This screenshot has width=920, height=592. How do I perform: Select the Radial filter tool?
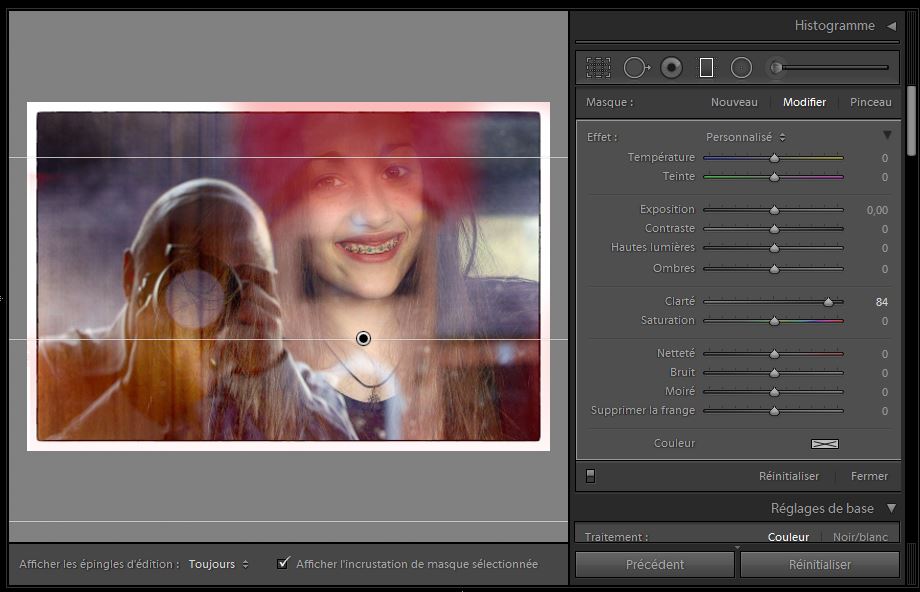pos(741,67)
